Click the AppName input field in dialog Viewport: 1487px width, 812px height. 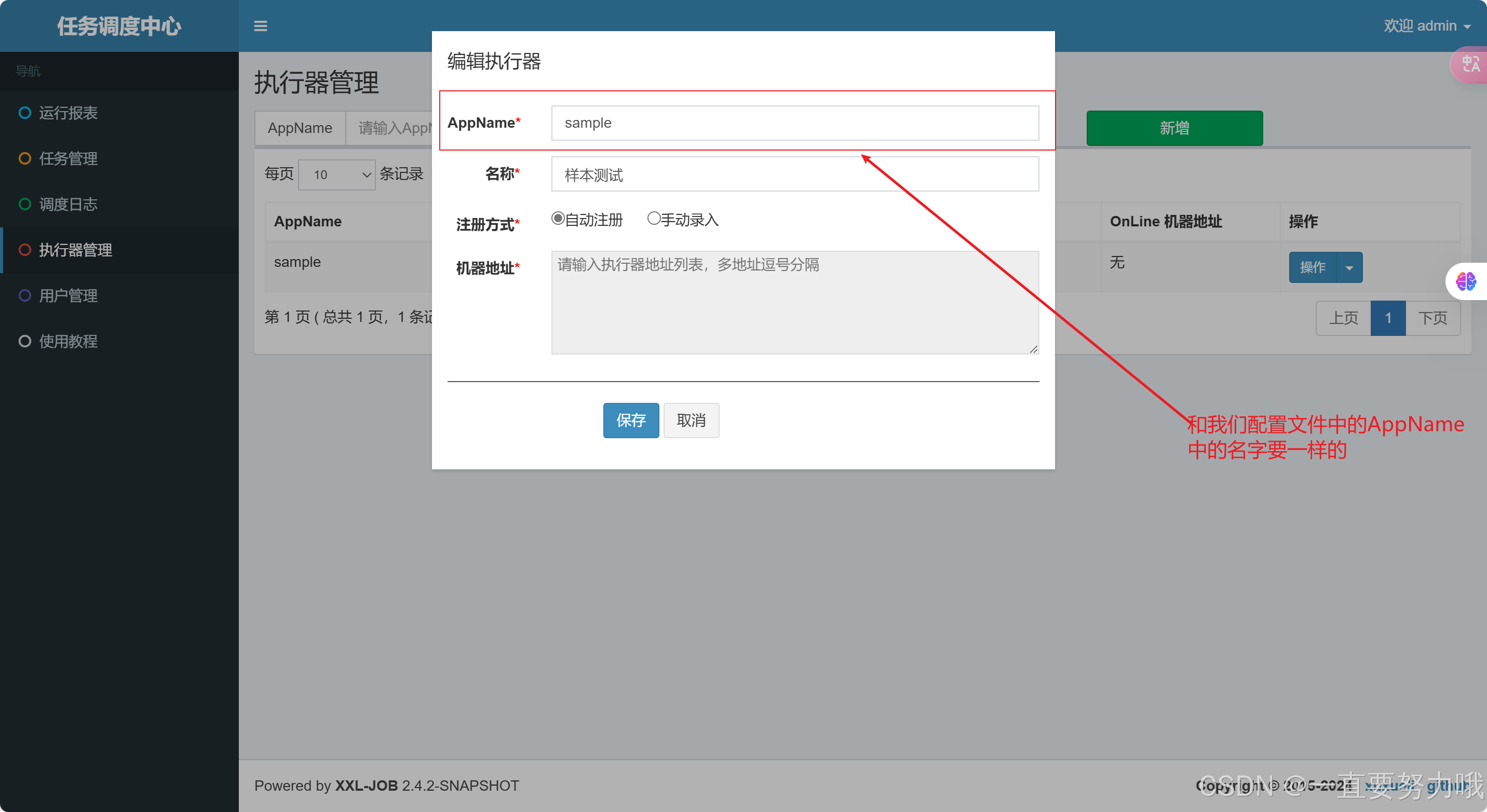pyautogui.click(x=794, y=123)
